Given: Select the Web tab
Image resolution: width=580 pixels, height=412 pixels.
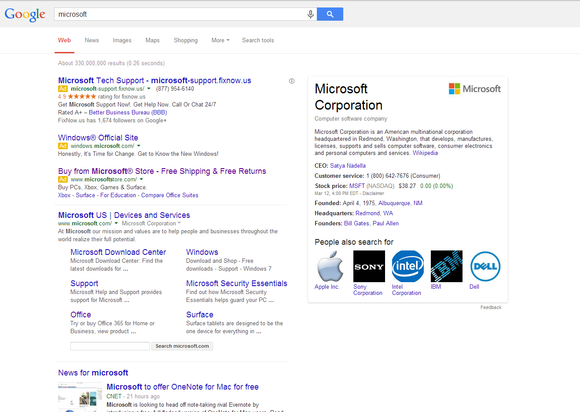Looking at the screenshot, I should pyautogui.click(x=64, y=40).
